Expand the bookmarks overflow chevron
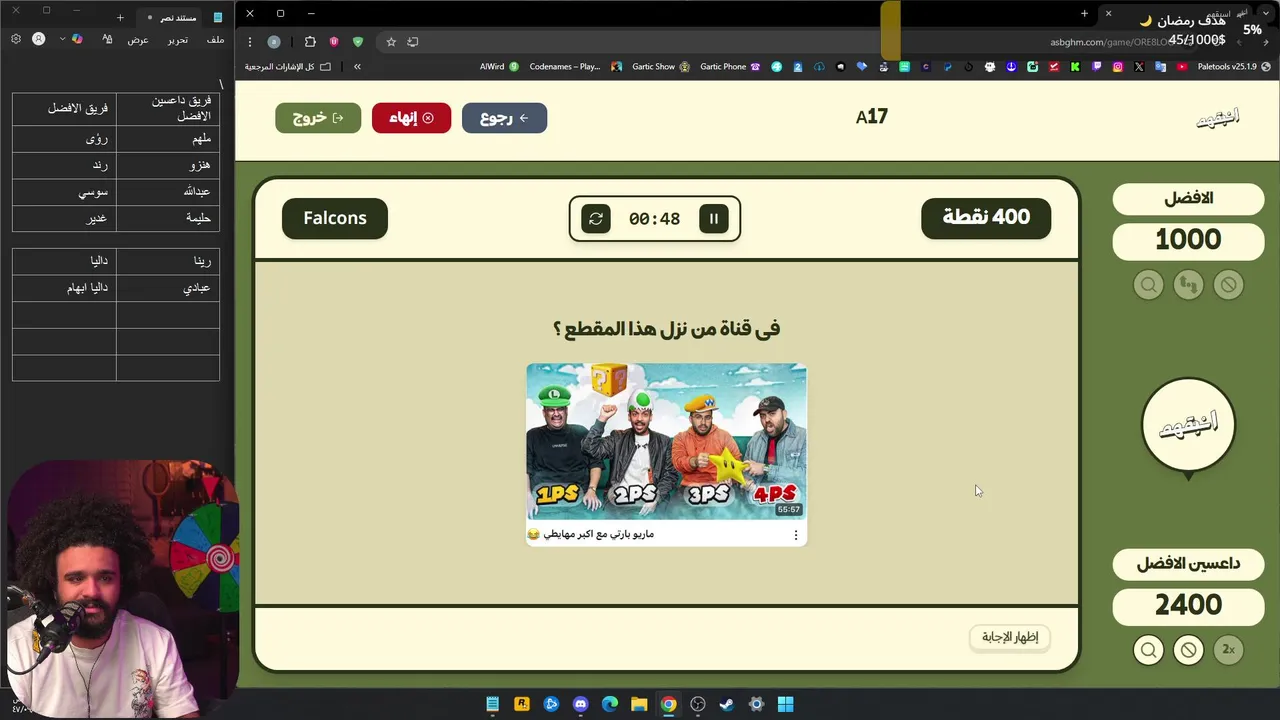The image size is (1280, 720). click(x=357, y=67)
